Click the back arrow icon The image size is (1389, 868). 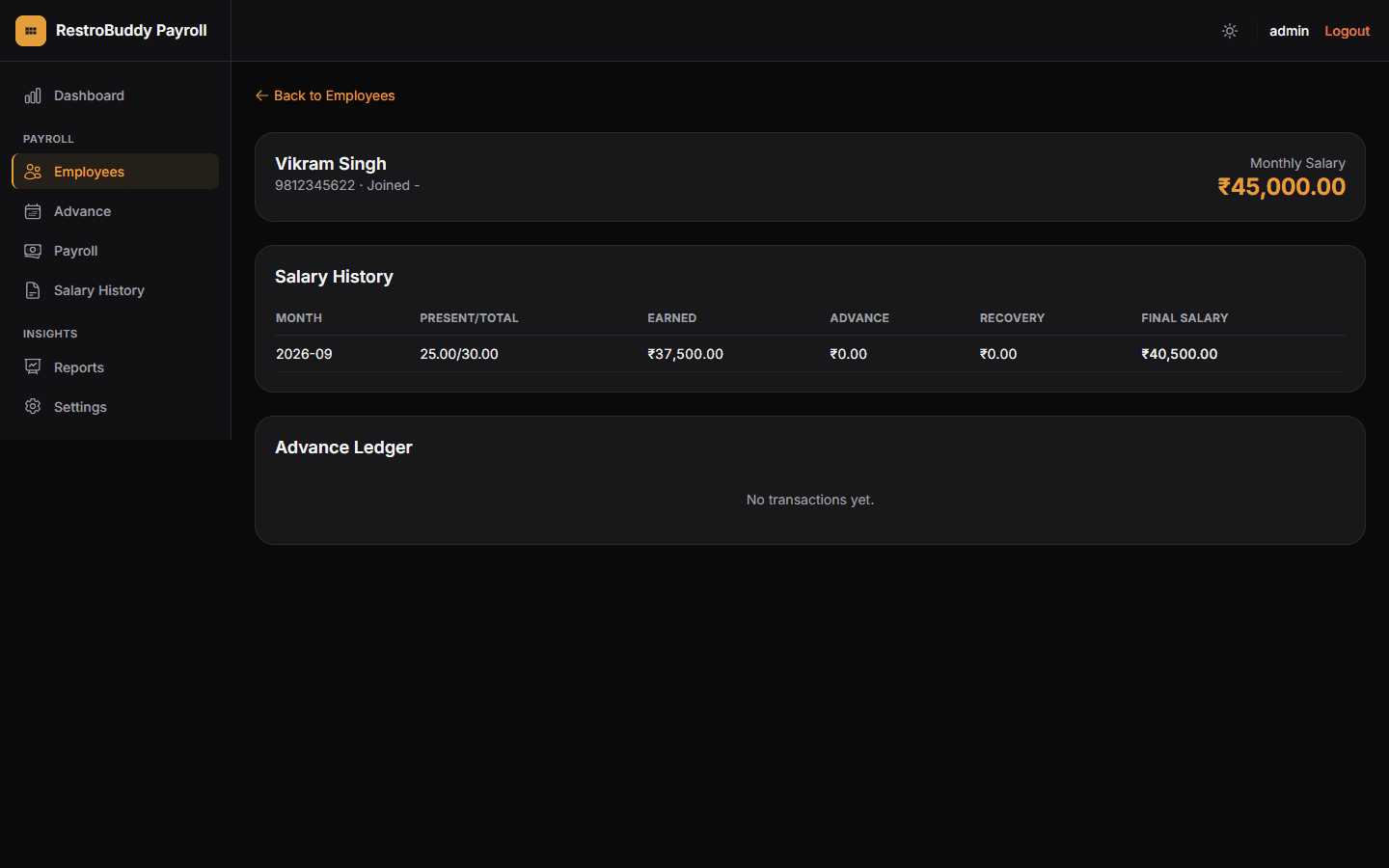(x=261, y=95)
